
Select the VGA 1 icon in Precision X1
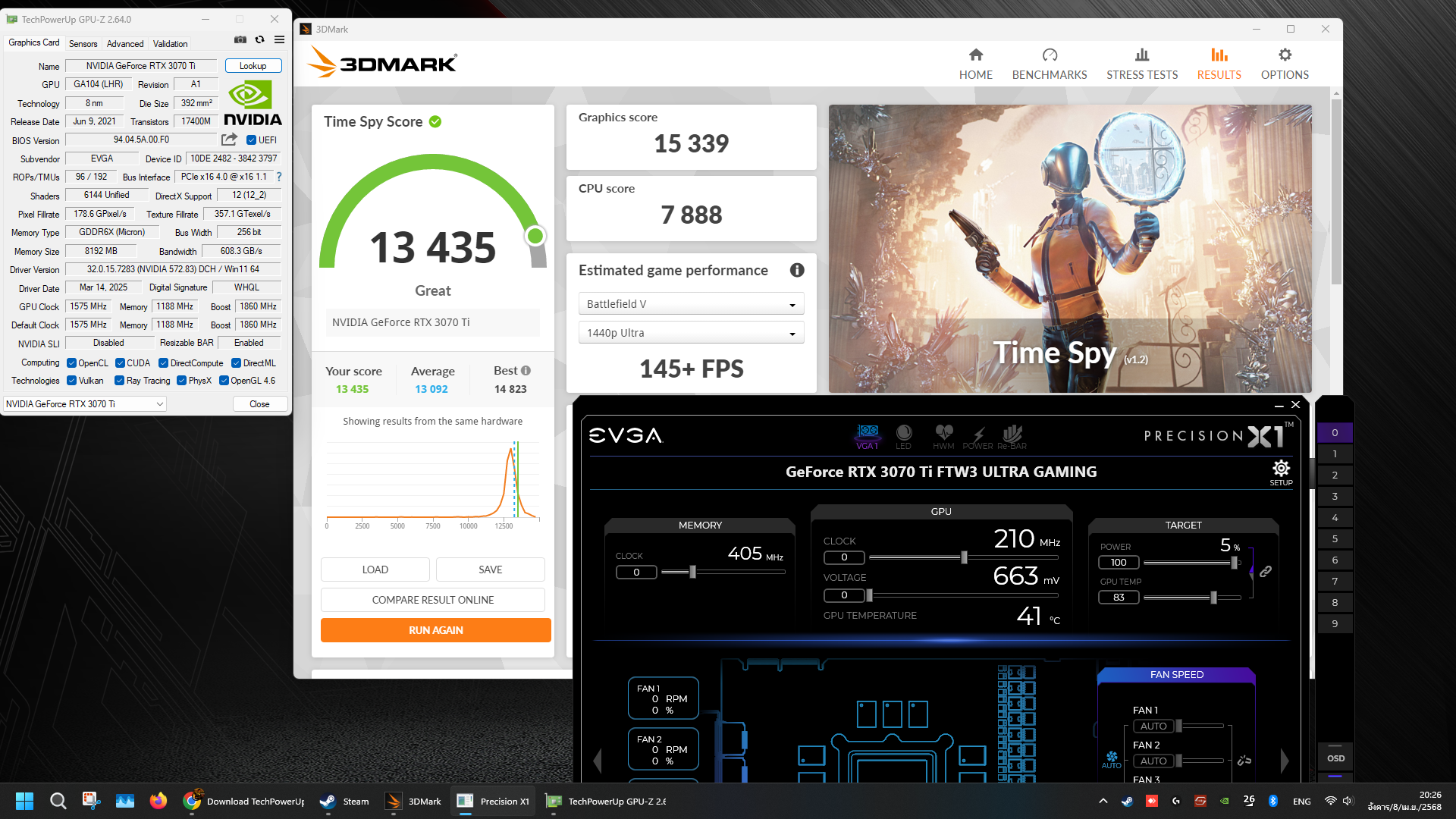point(868,436)
